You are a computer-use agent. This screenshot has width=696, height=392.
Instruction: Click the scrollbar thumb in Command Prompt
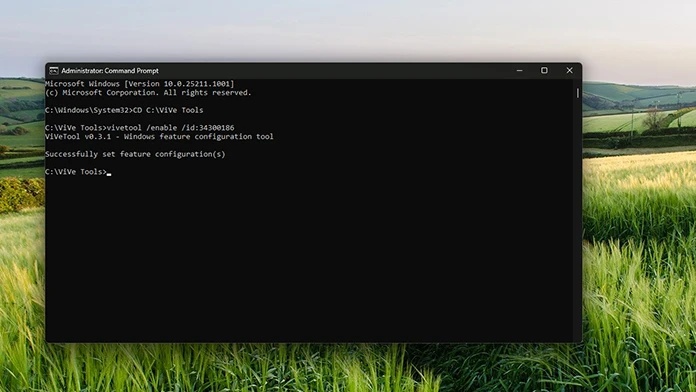point(577,93)
